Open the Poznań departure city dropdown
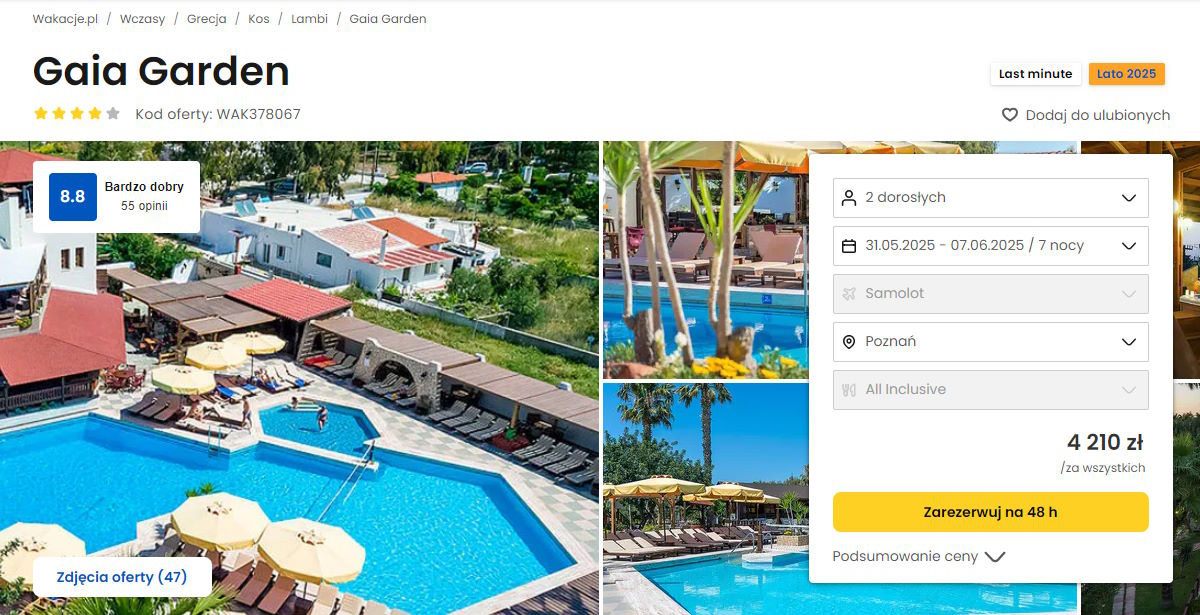Image resolution: width=1200 pixels, height=615 pixels. [x=991, y=342]
